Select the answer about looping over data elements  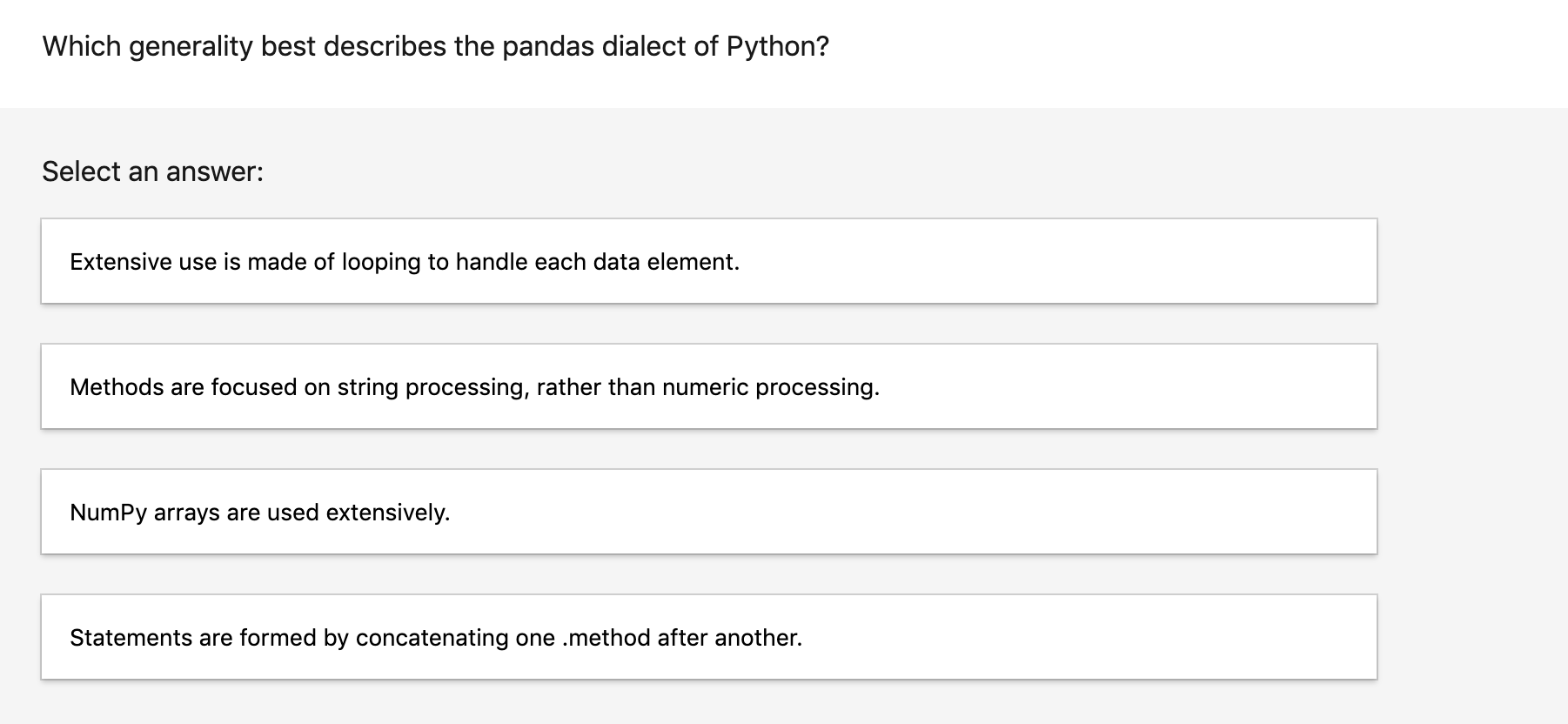pyautogui.click(x=708, y=261)
